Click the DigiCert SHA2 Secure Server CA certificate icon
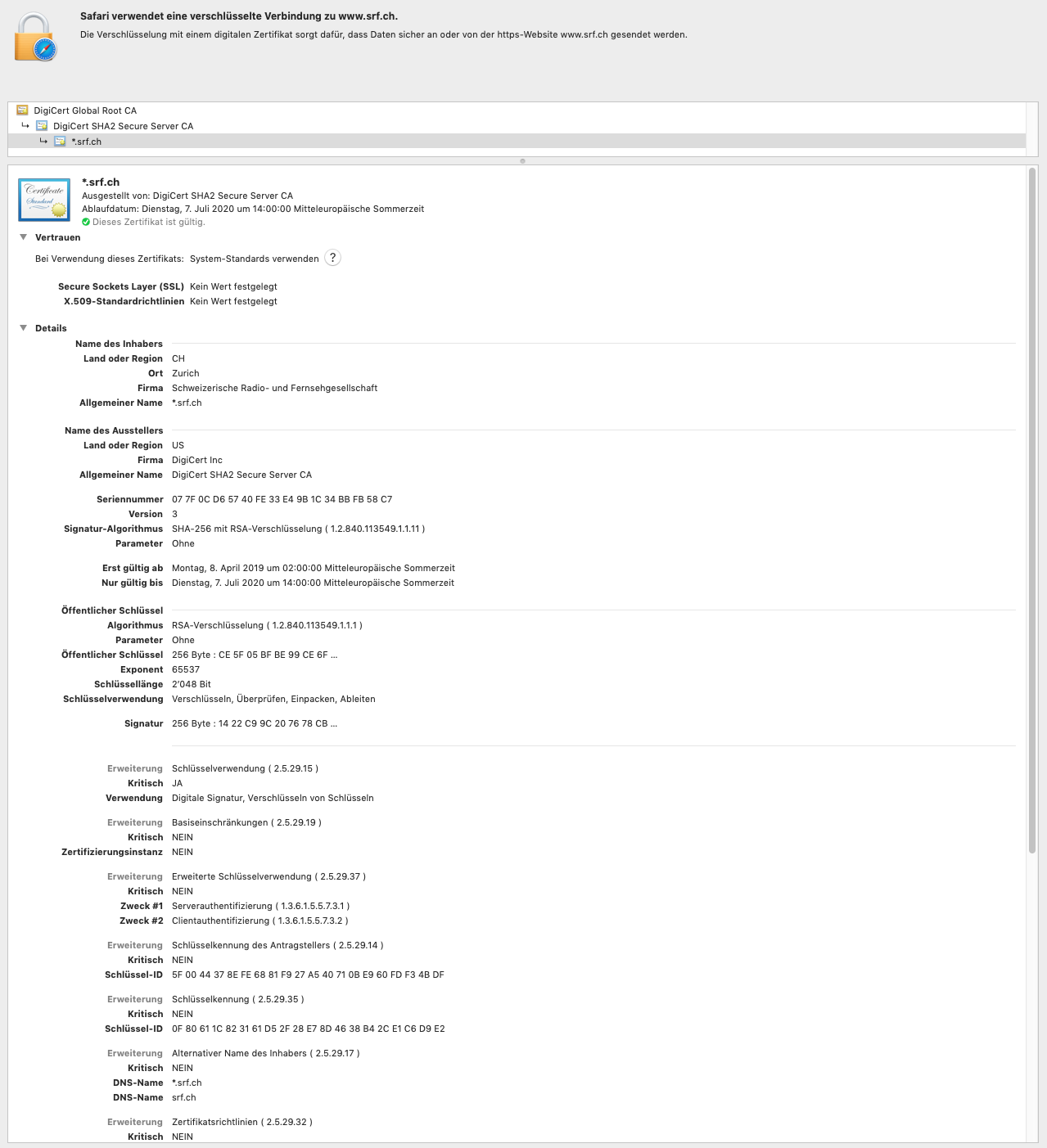Image resolution: width=1047 pixels, height=1148 pixels. [42, 125]
